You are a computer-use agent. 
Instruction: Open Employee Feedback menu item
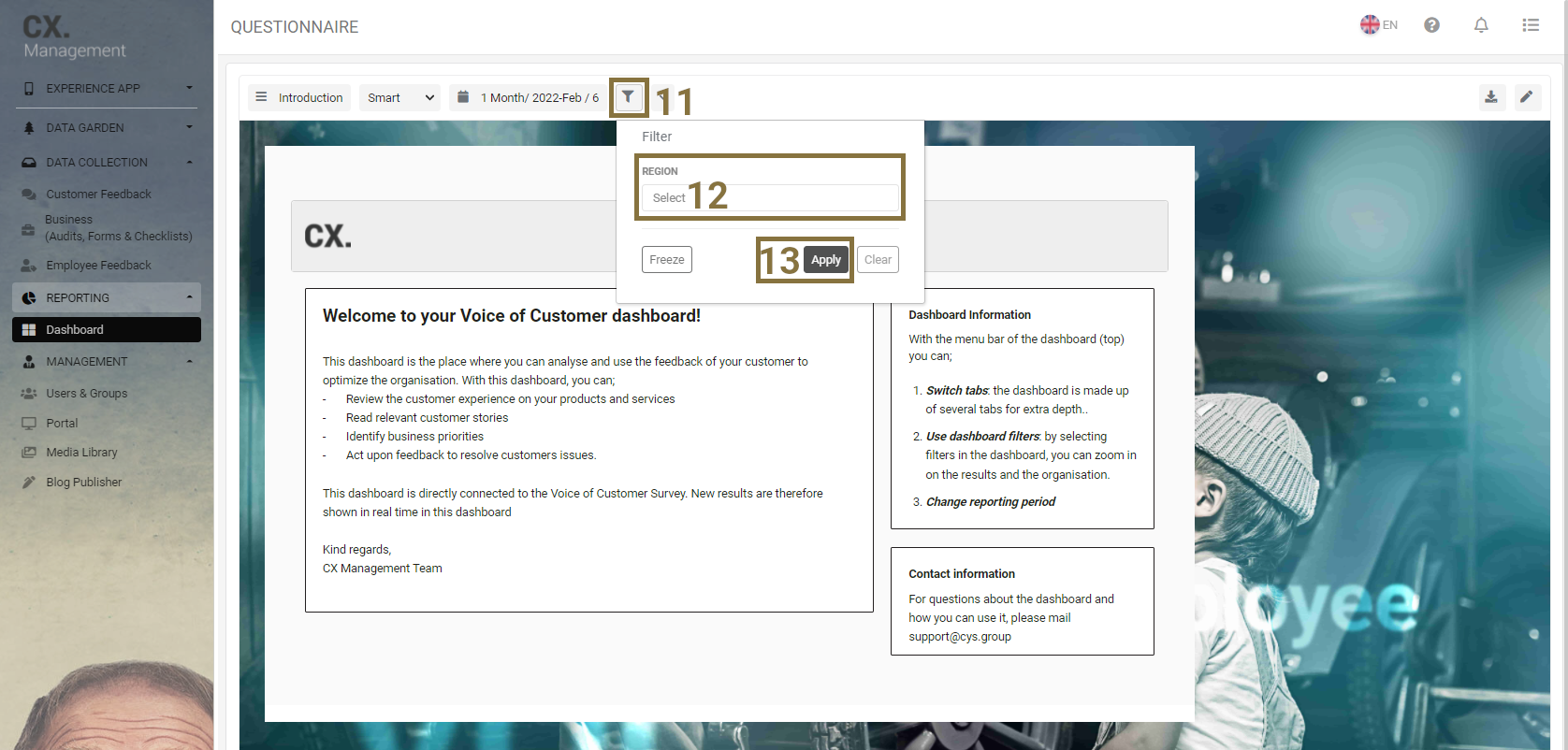(98, 265)
